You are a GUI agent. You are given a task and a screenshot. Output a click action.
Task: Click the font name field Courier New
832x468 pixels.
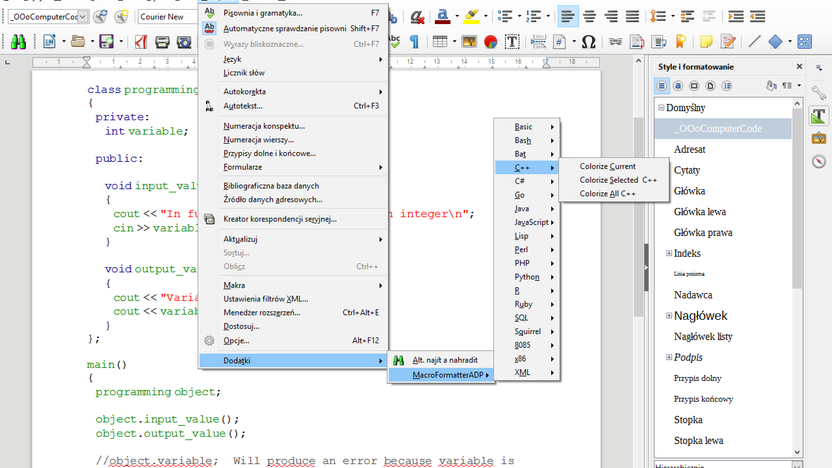pyautogui.click(x=167, y=17)
